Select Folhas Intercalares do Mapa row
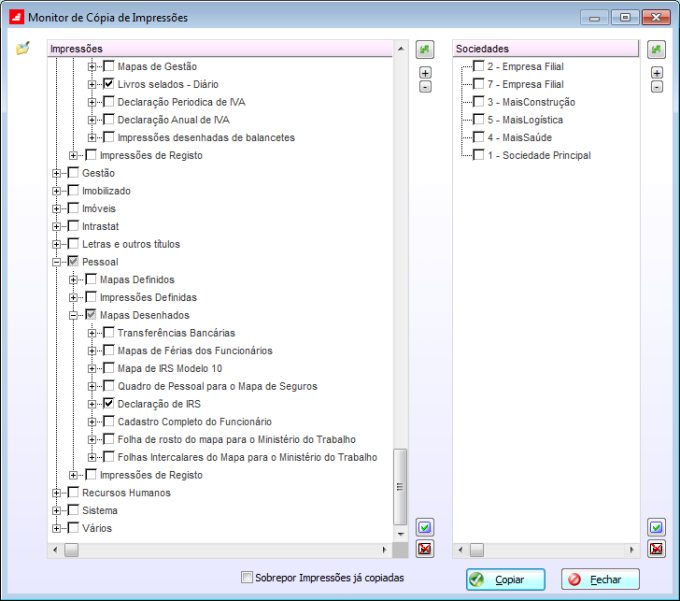The image size is (680, 601). coord(247,457)
